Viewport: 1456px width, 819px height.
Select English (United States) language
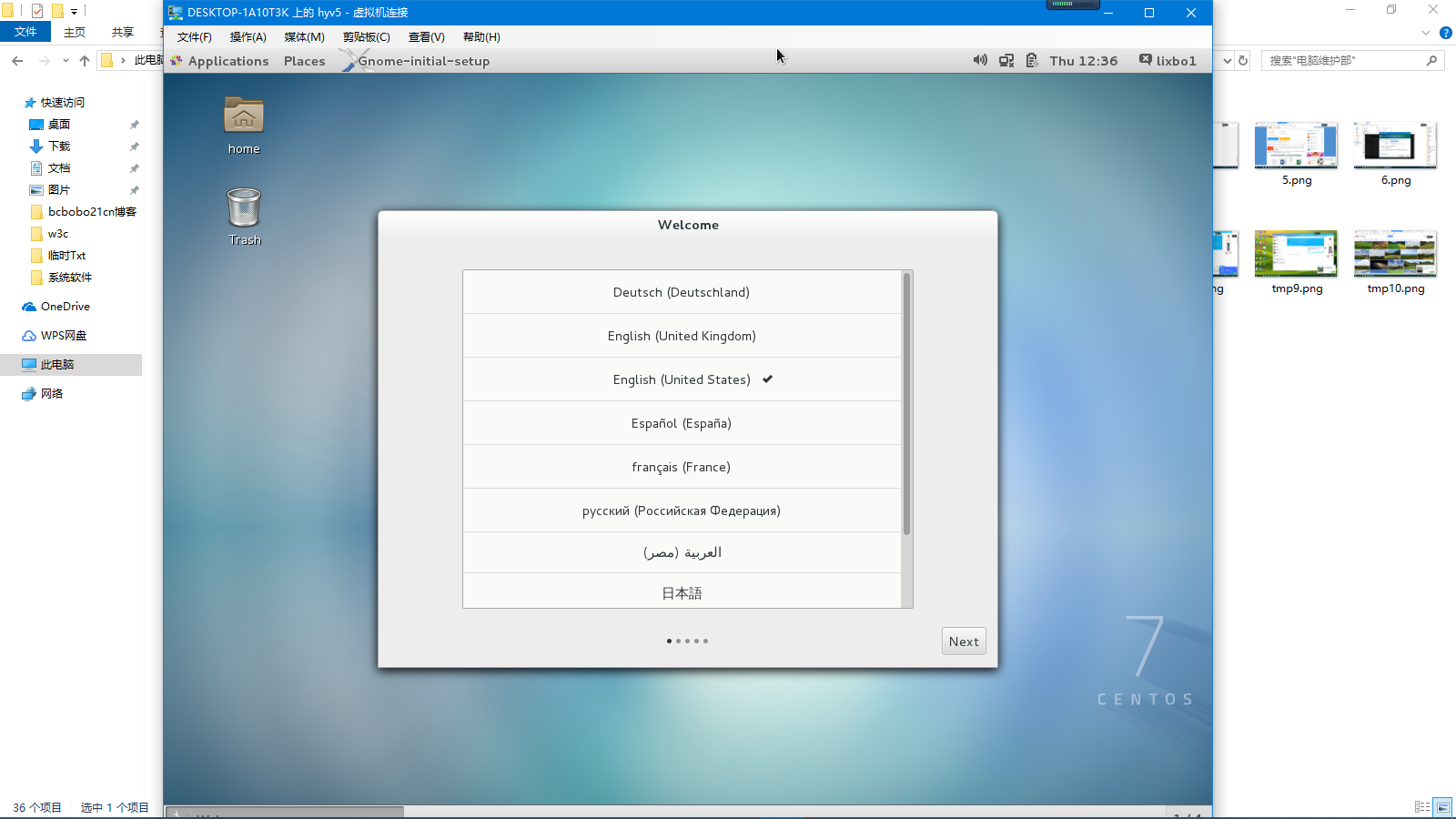682,379
